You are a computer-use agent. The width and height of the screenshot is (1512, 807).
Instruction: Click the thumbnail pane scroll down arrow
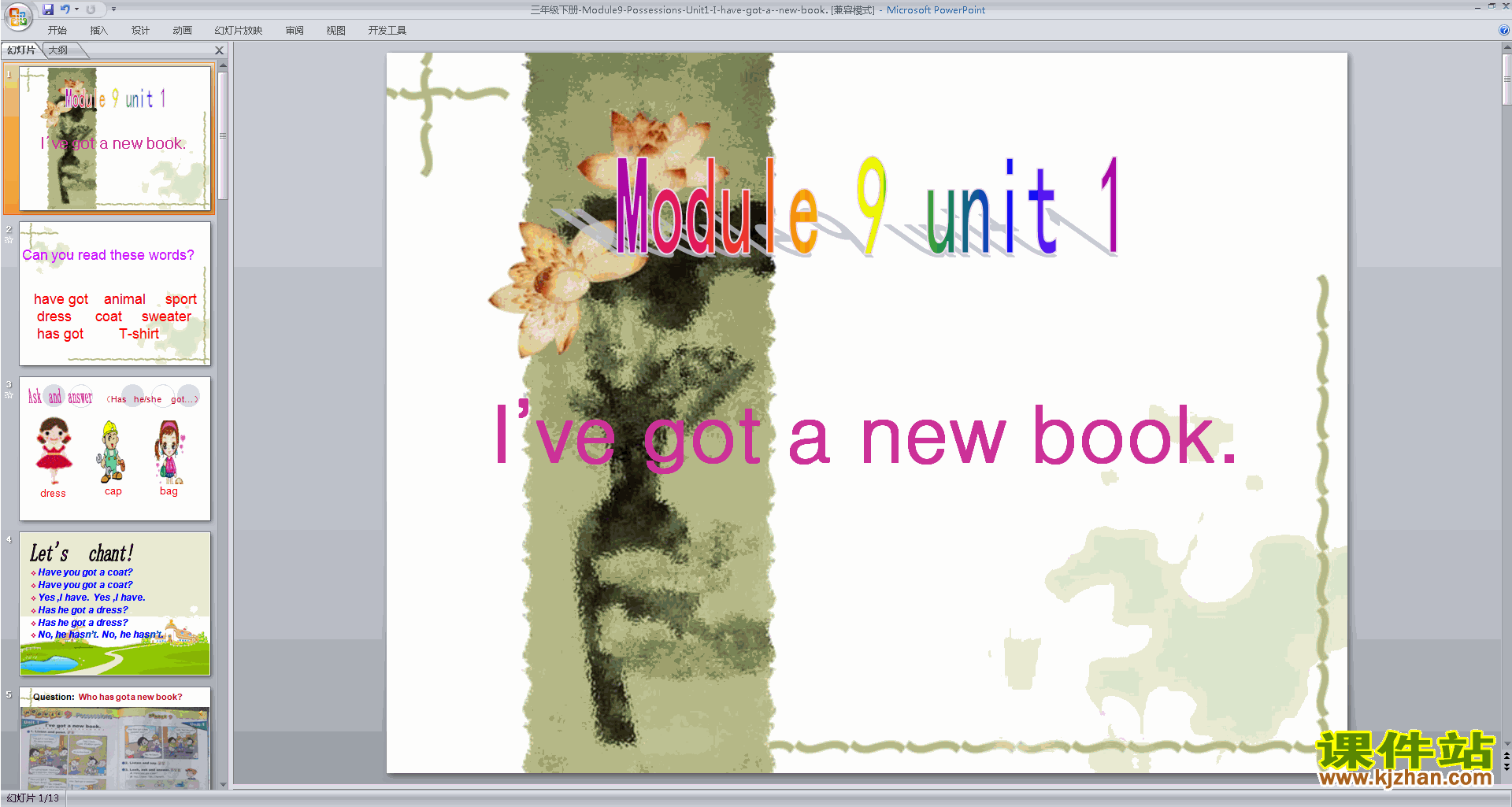223,784
